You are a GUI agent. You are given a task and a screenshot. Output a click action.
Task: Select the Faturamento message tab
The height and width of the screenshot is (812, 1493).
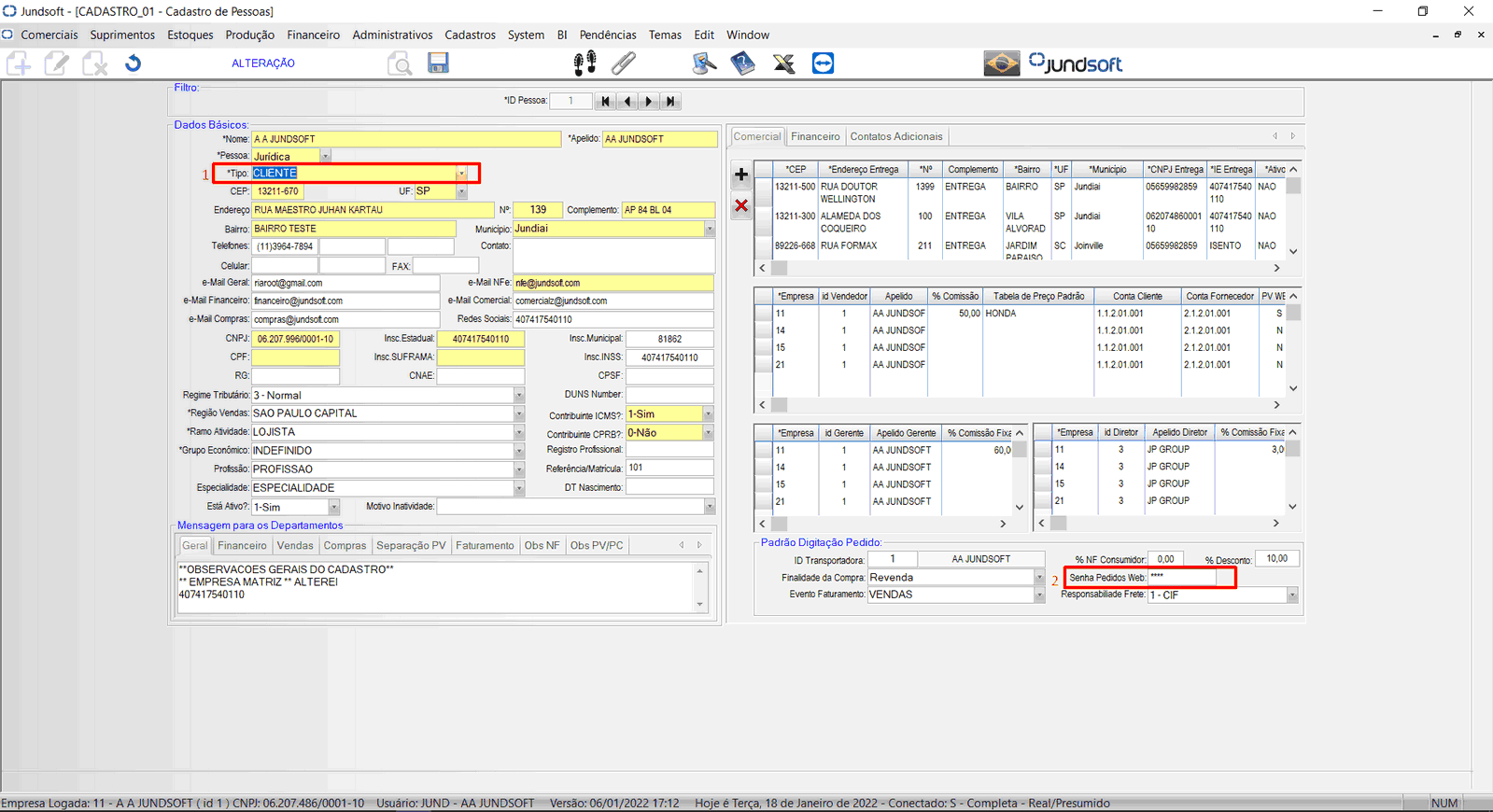point(485,545)
